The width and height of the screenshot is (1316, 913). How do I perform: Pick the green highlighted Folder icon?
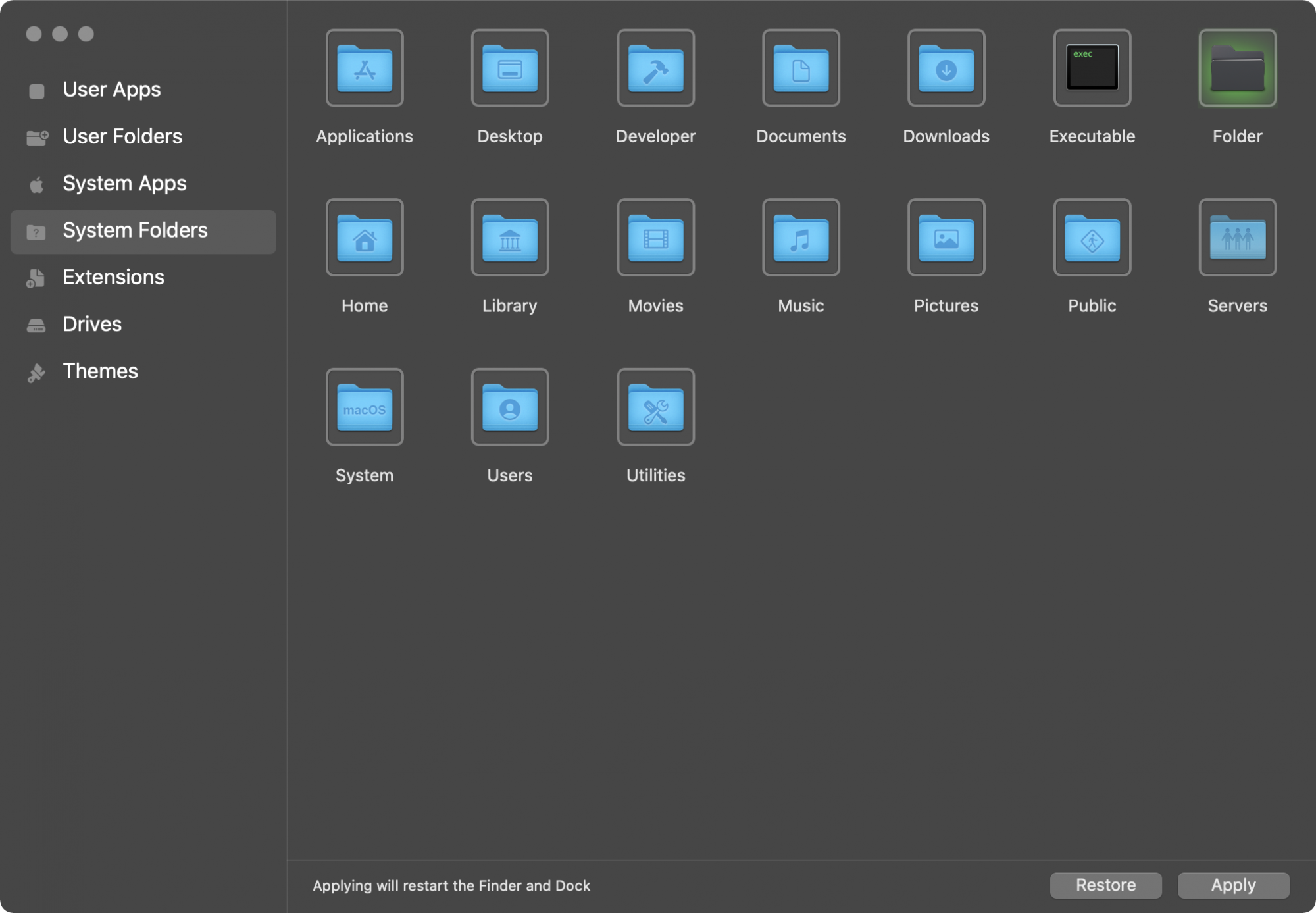coord(1237,68)
